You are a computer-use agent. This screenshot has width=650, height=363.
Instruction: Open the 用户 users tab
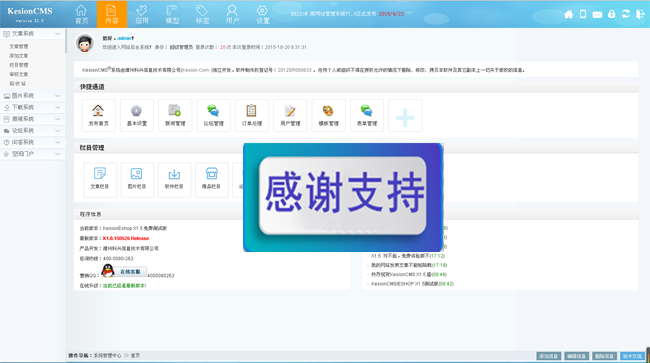pyautogui.click(x=232, y=14)
